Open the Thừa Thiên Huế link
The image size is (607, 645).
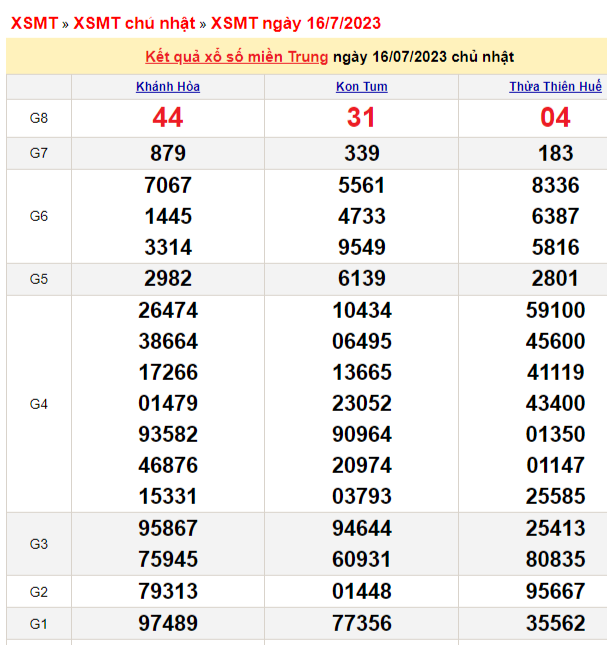coord(555,87)
